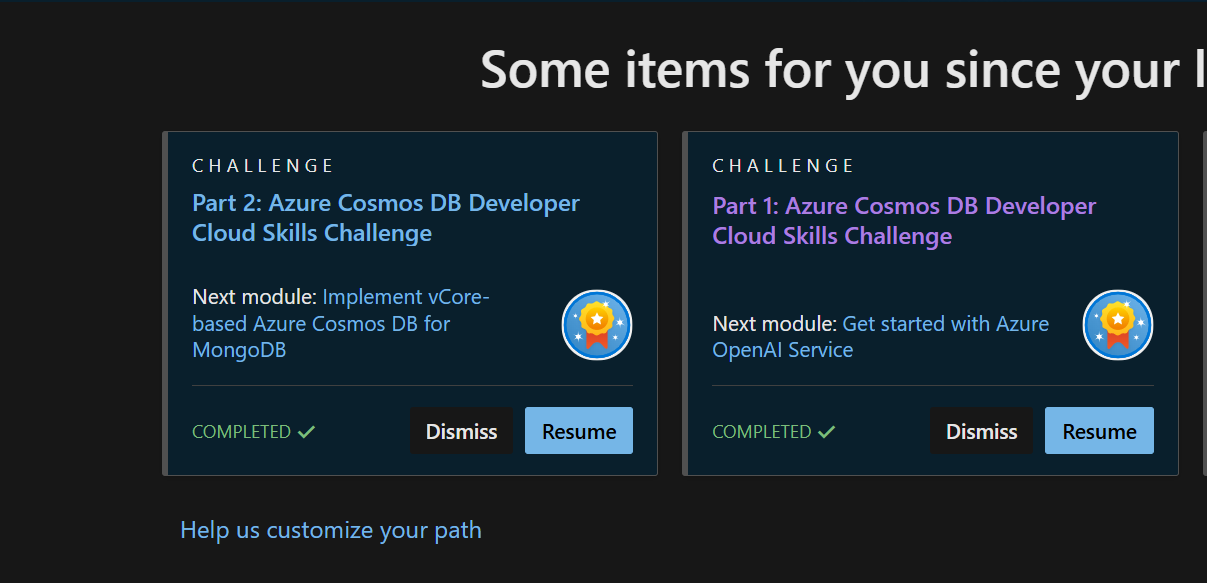Resume the Part 1 challenge
This screenshot has height=583, width=1207.
click(x=1099, y=431)
